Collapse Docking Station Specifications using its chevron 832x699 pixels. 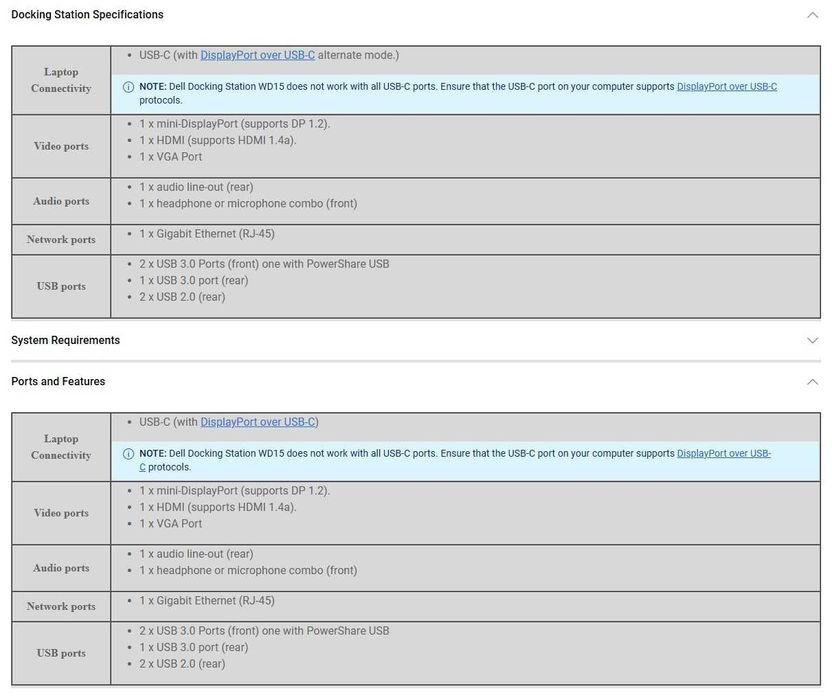tap(812, 15)
